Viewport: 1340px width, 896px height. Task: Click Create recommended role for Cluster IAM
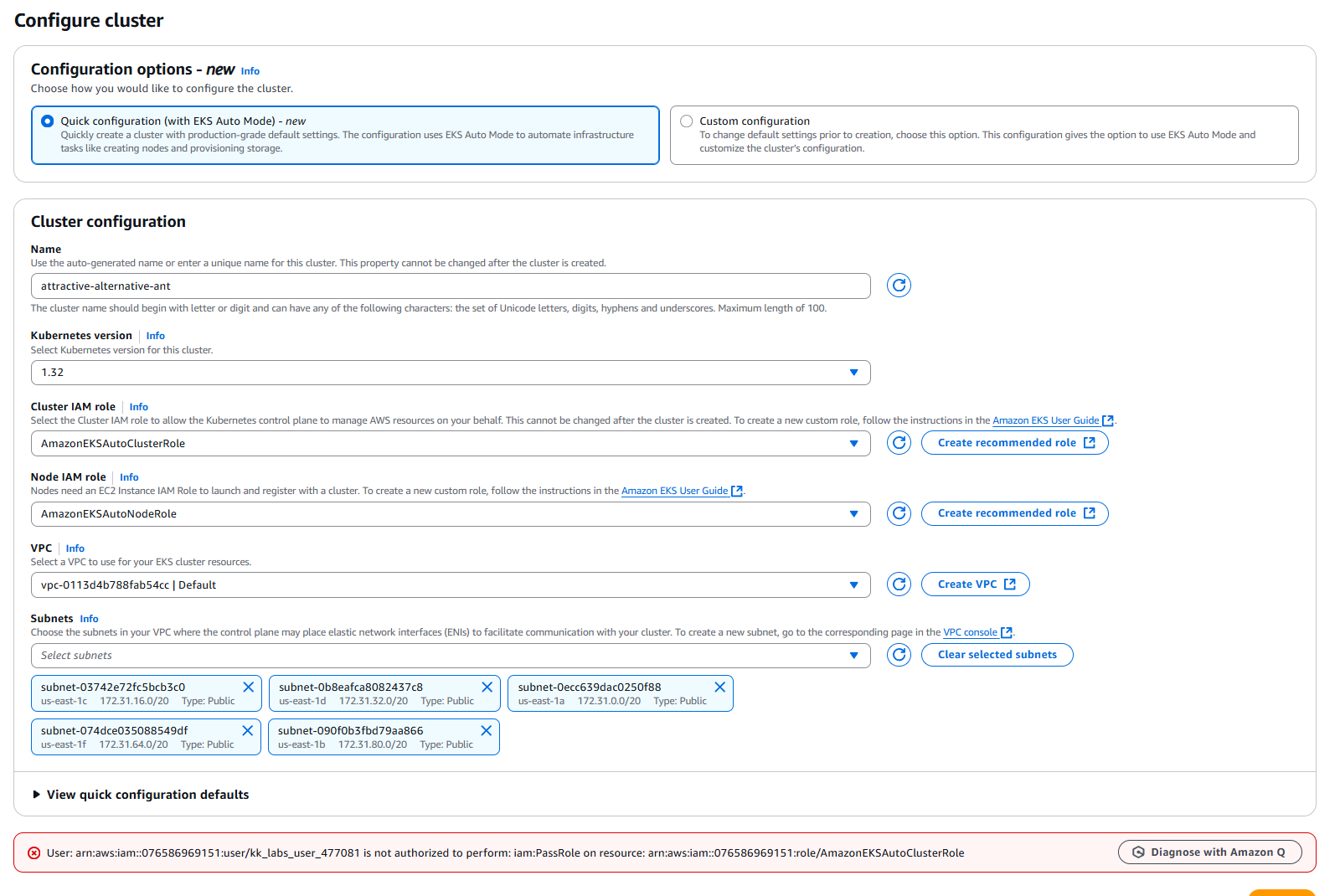click(x=1015, y=443)
